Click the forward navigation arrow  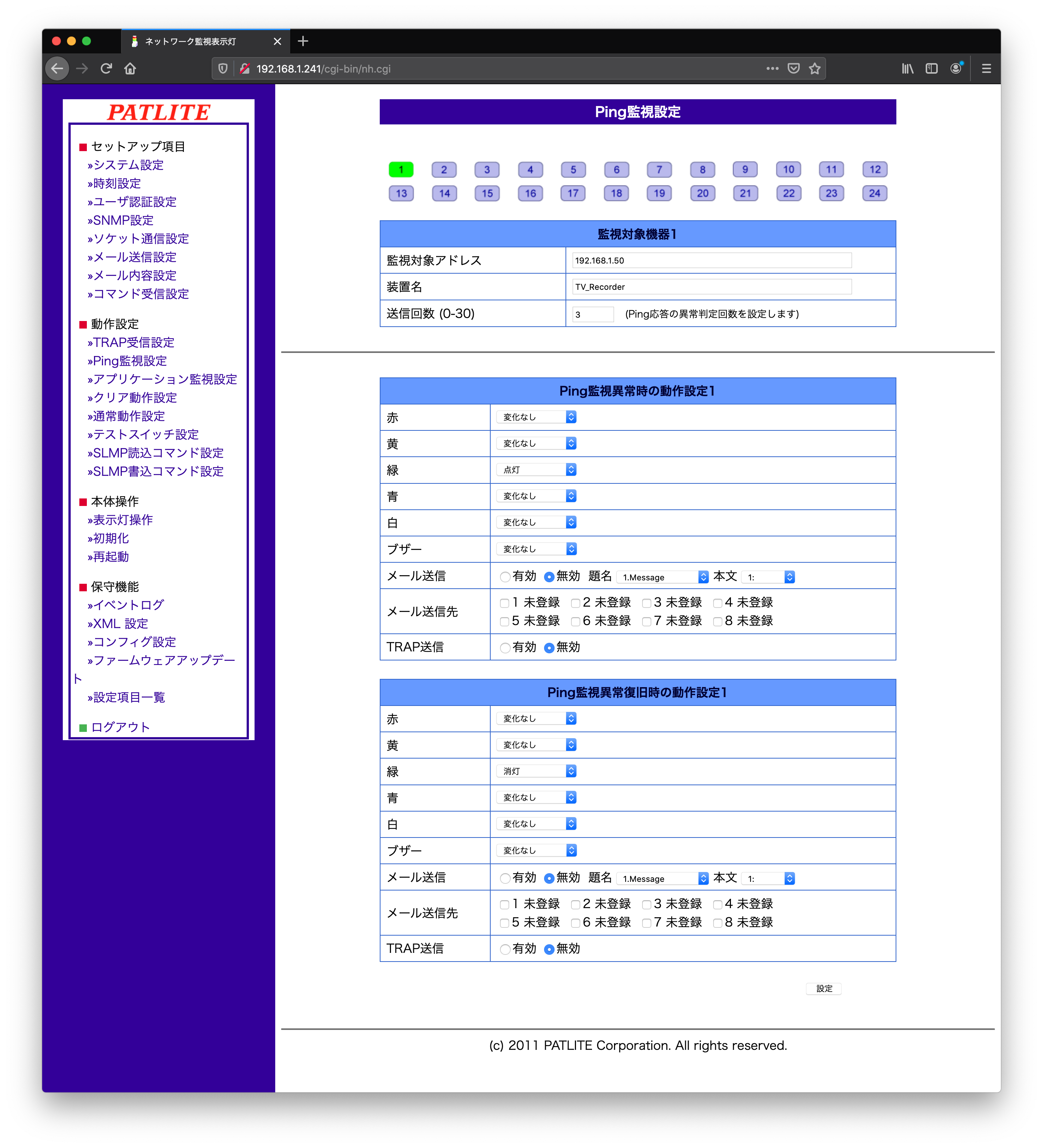point(82,69)
